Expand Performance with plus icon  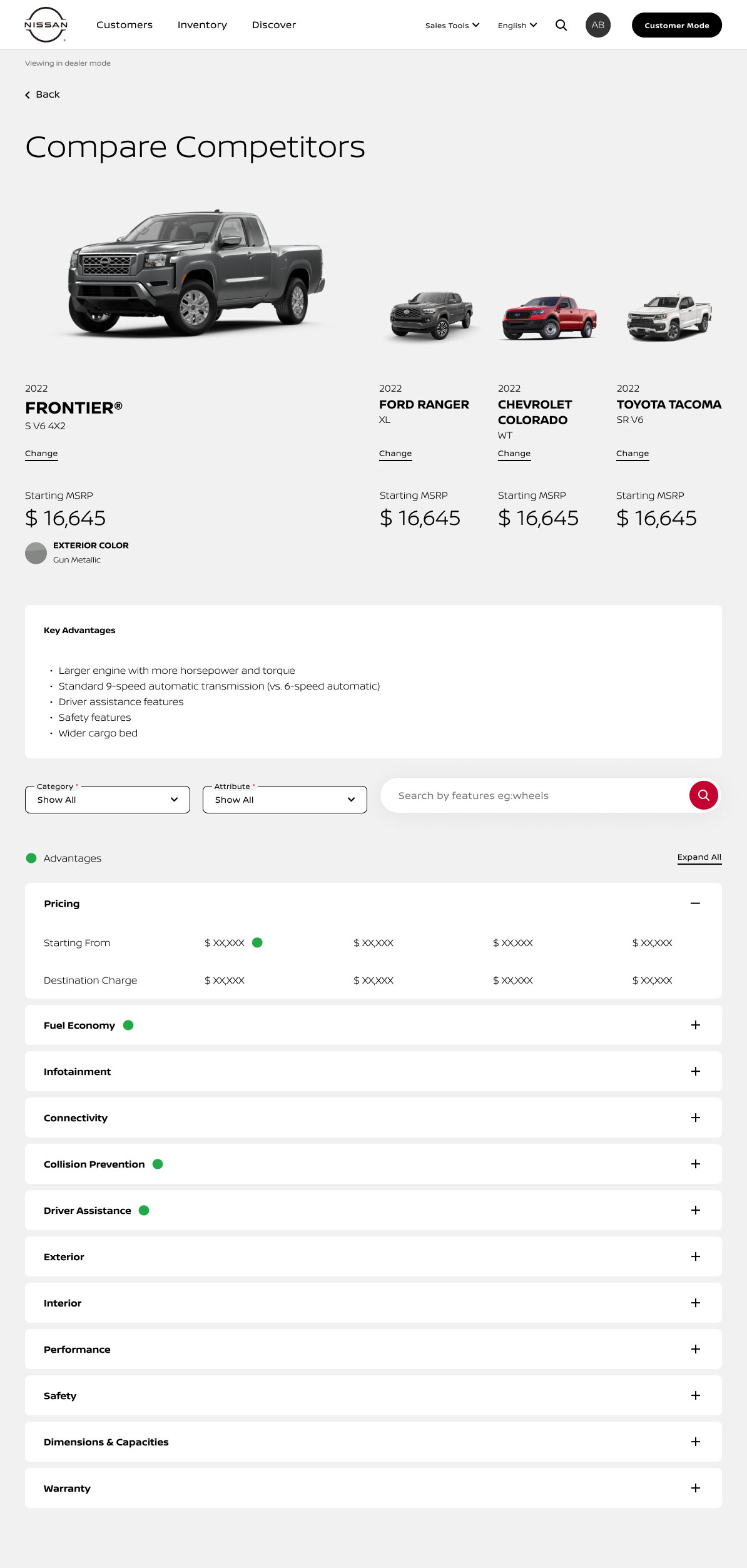[695, 1349]
